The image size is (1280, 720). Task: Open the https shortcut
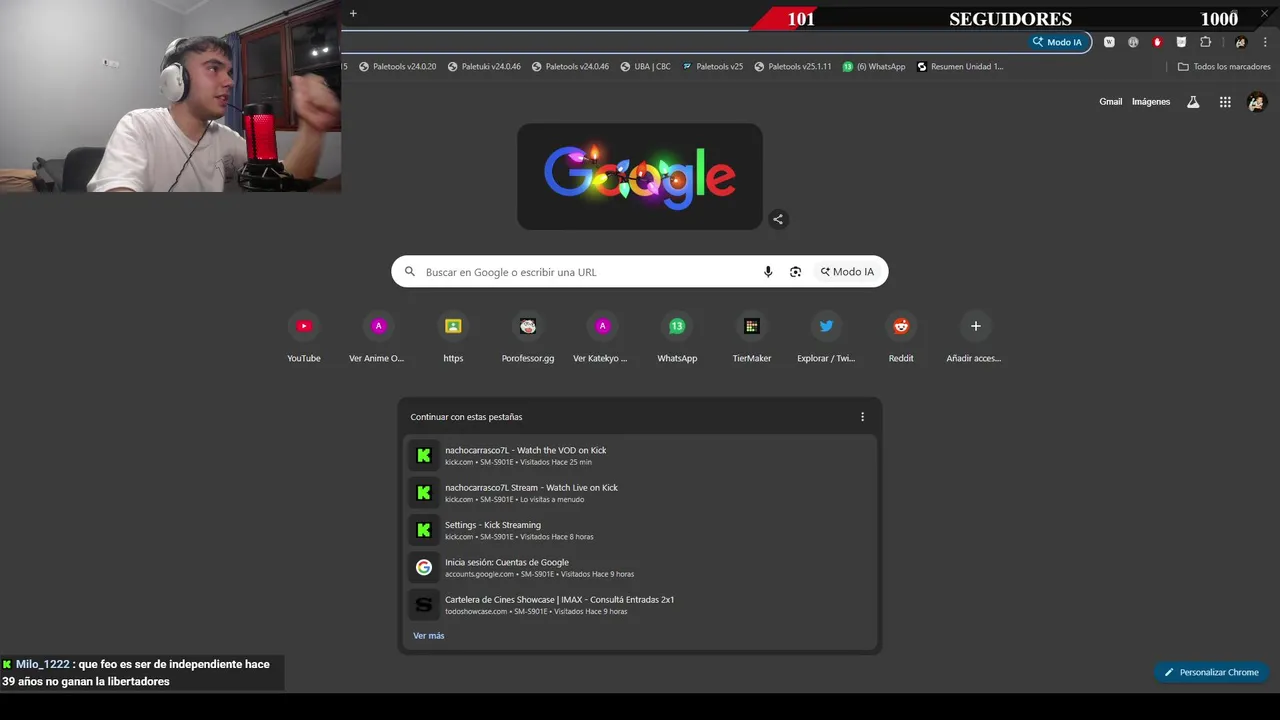click(453, 339)
